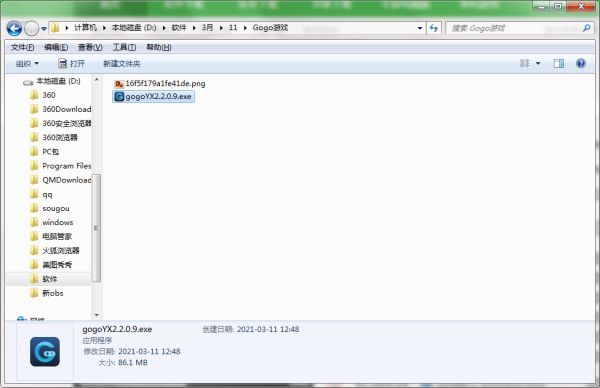This screenshot has height=388, width=600.
Task: Select 3月 in the address breadcrumb
Action: (207, 28)
